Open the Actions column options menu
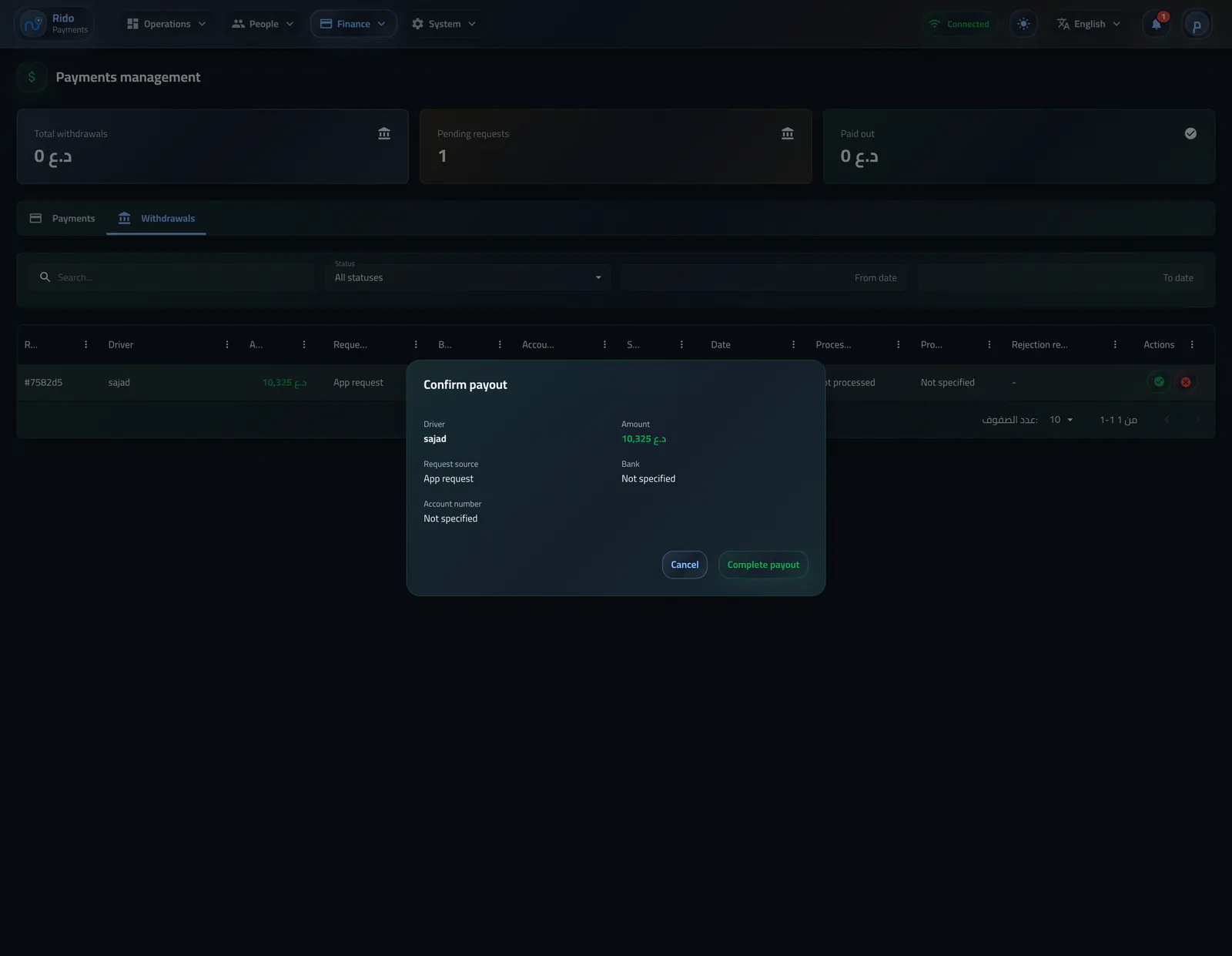 coord(1192,344)
